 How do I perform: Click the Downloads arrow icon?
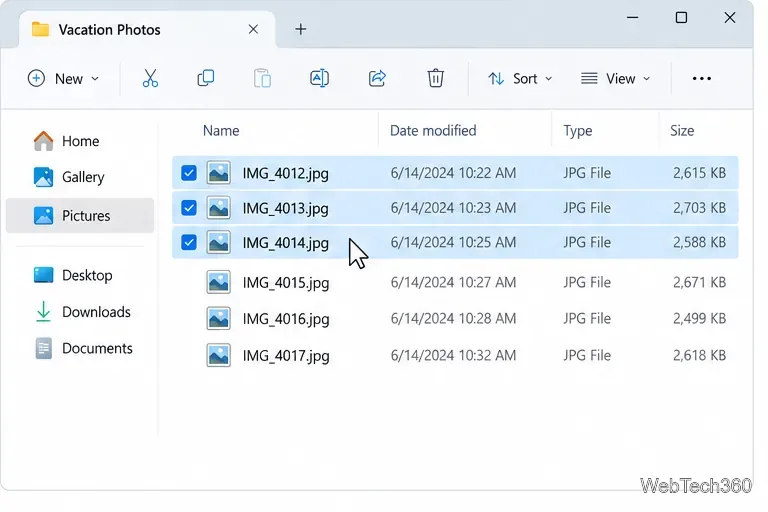44,312
